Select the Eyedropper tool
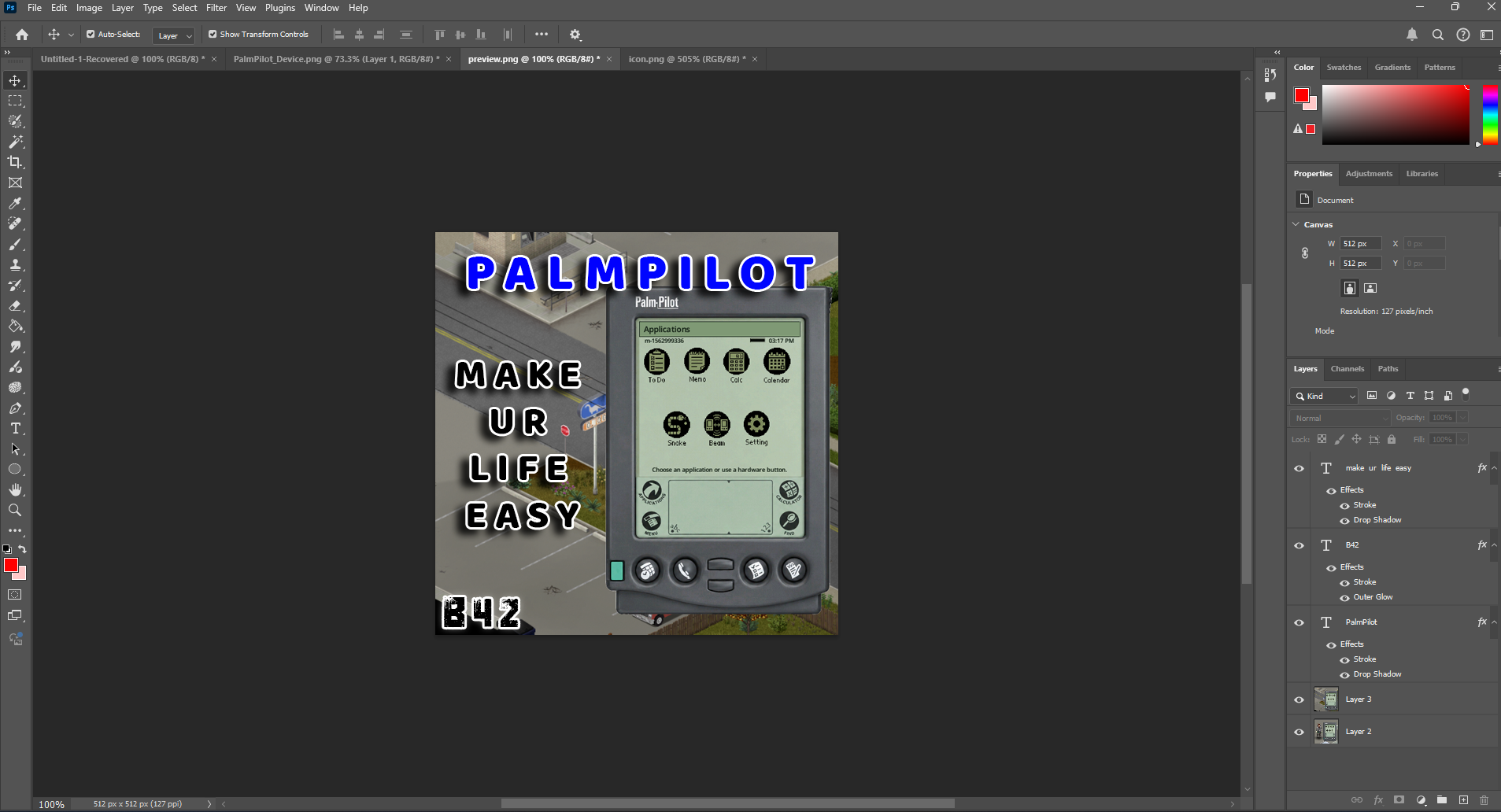This screenshot has height=812, width=1501. coord(15,203)
